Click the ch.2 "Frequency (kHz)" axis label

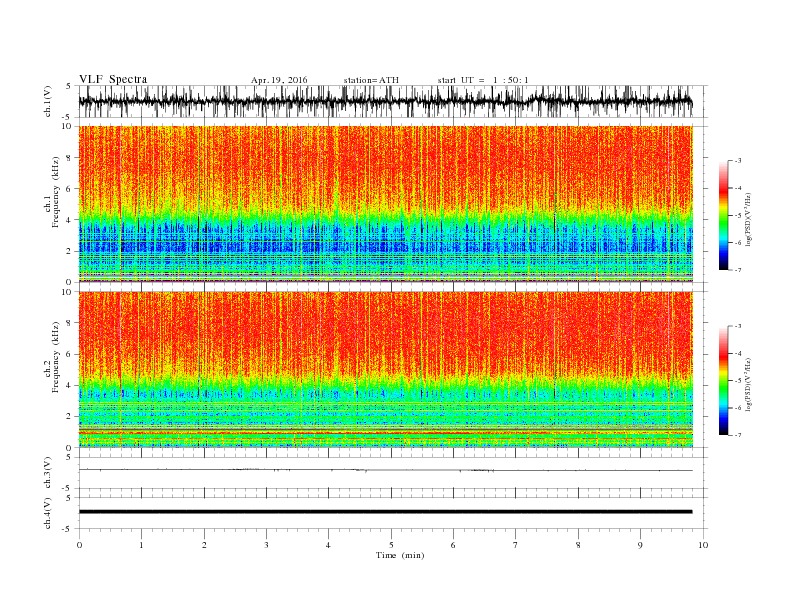click(55, 357)
